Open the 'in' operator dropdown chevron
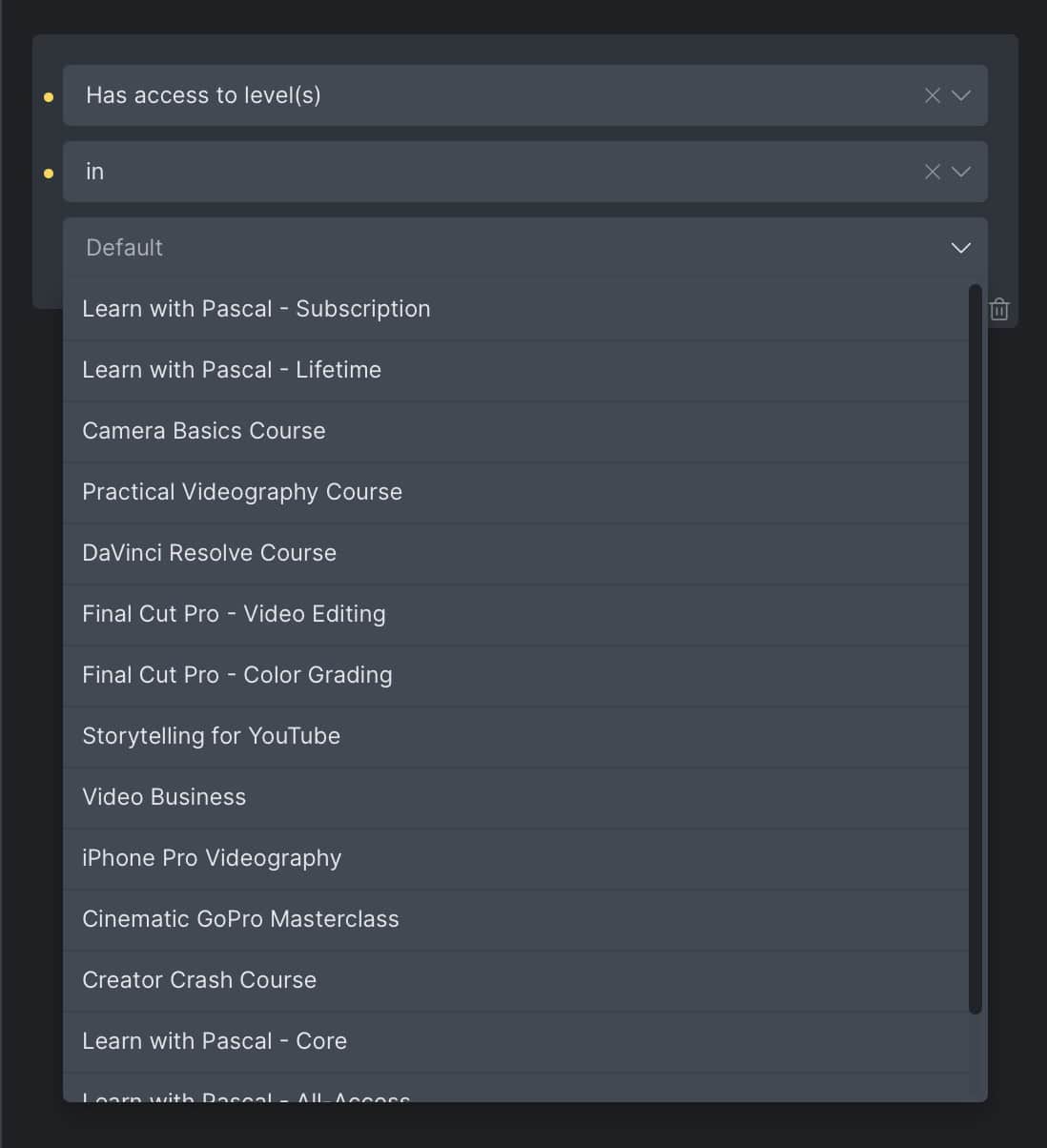The width and height of the screenshot is (1047, 1148). tap(961, 172)
